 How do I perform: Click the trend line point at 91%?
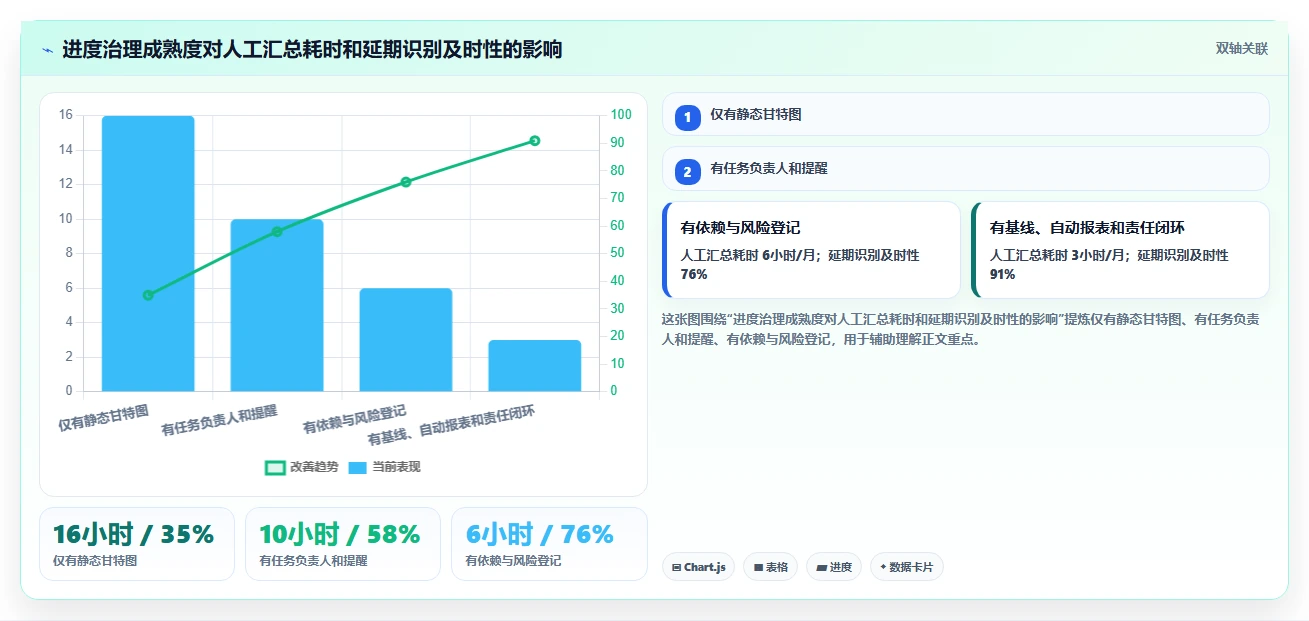point(535,141)
